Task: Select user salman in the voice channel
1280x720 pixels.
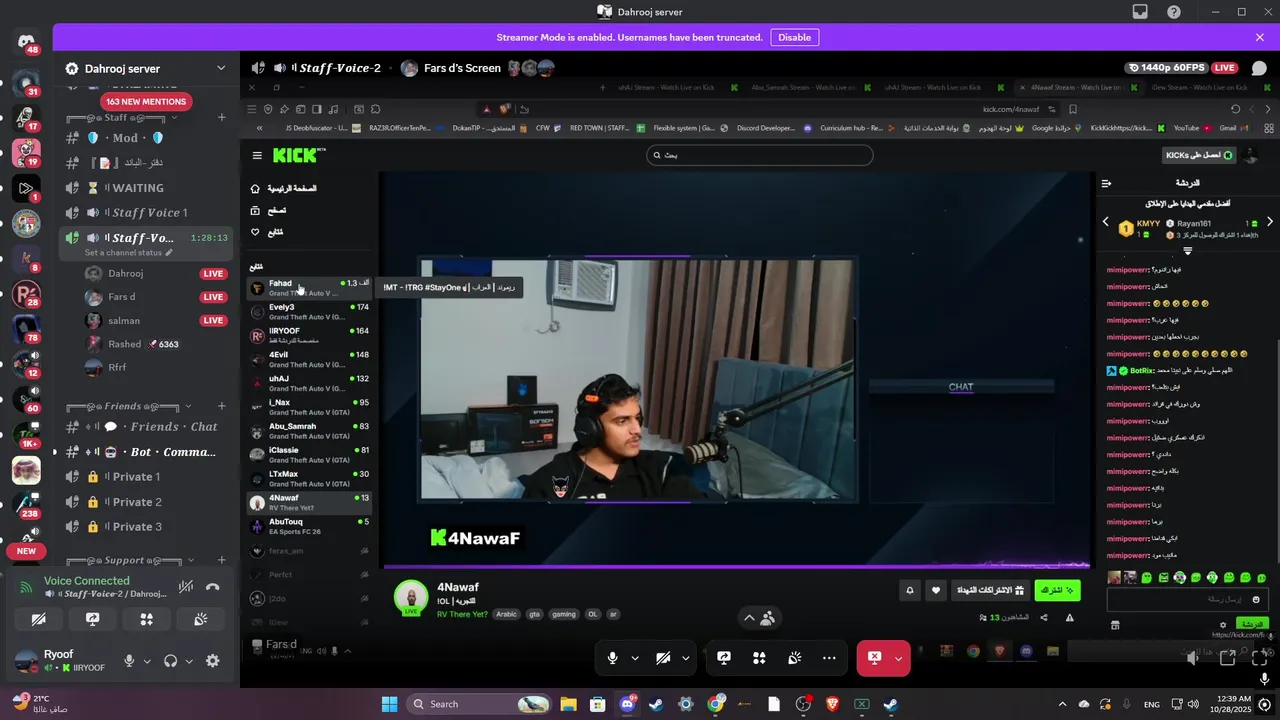Action: pyautogui.click(x=156, y=321)
